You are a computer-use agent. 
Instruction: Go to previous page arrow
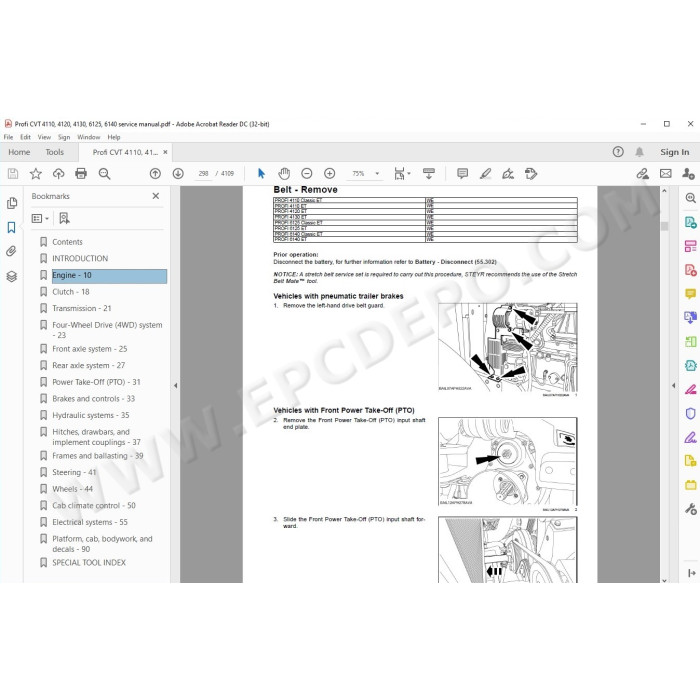pos(155,174)
